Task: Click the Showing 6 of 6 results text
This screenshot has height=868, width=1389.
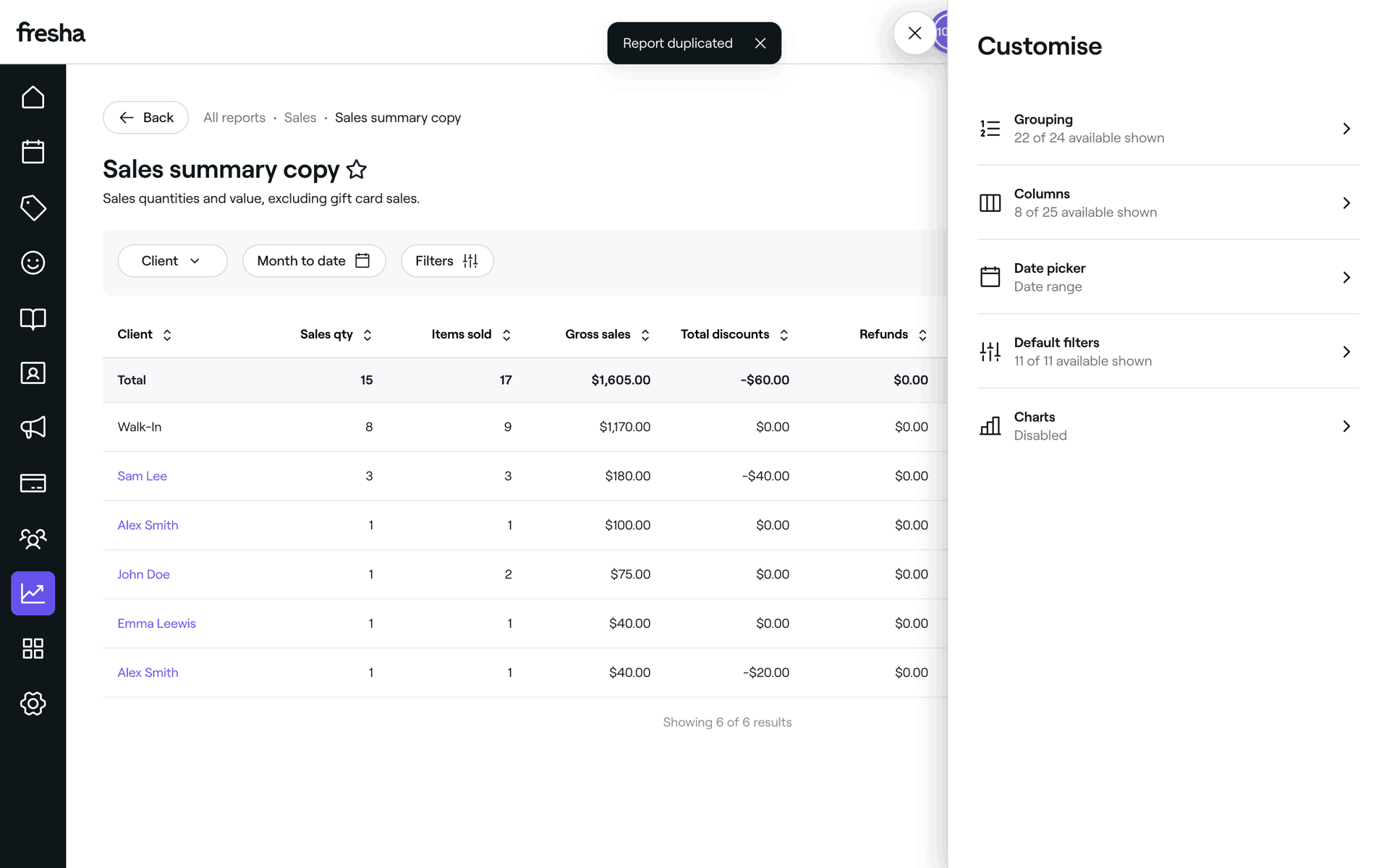Action: [727, 722]
